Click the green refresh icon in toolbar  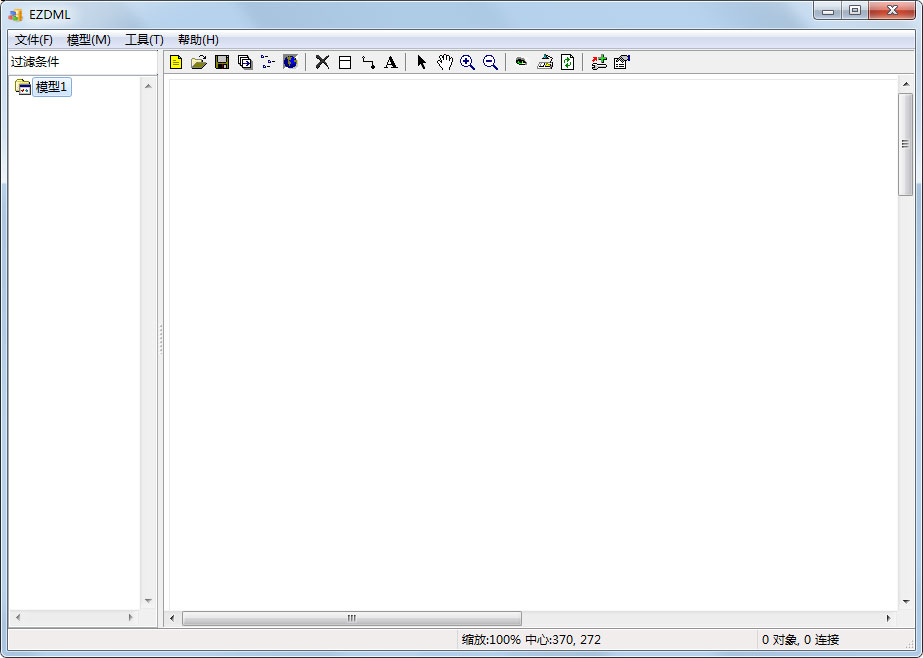[x=567, y=62]
